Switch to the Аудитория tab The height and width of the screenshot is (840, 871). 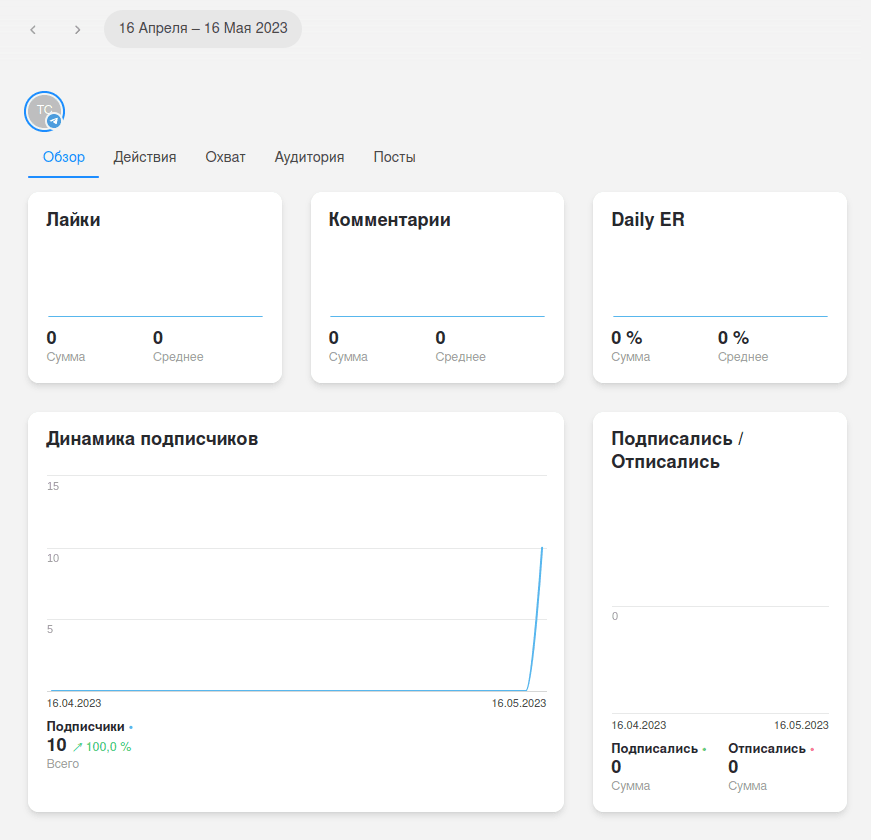(x=309, y=157)
